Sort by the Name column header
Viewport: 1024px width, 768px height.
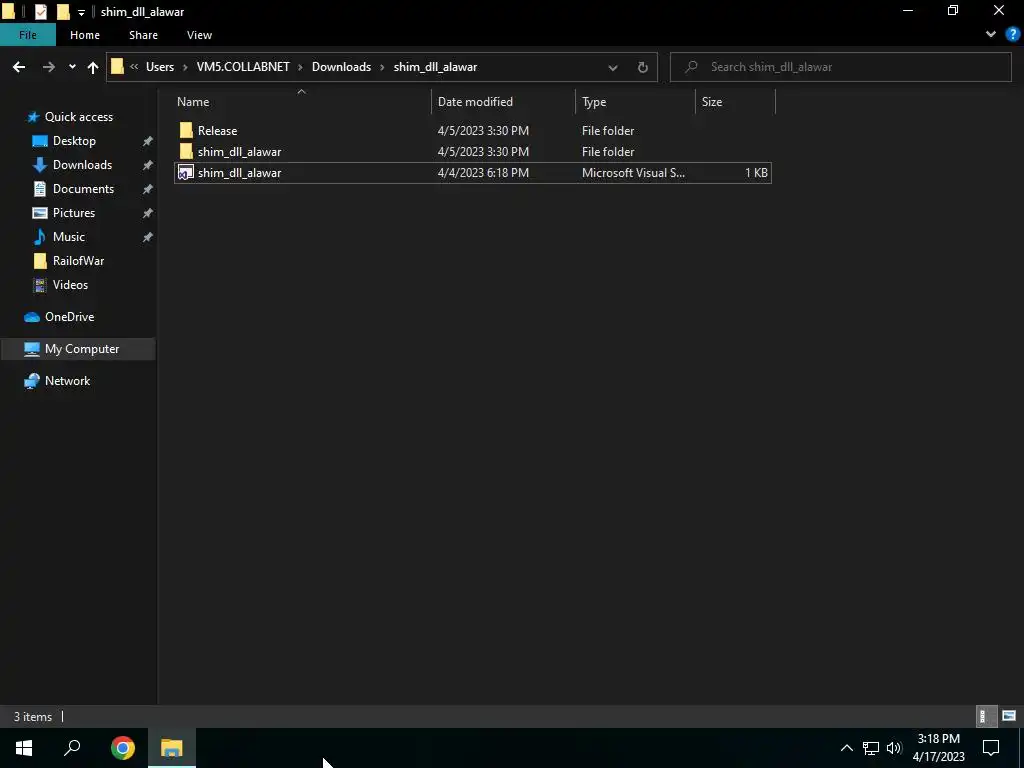pos(300,102)
